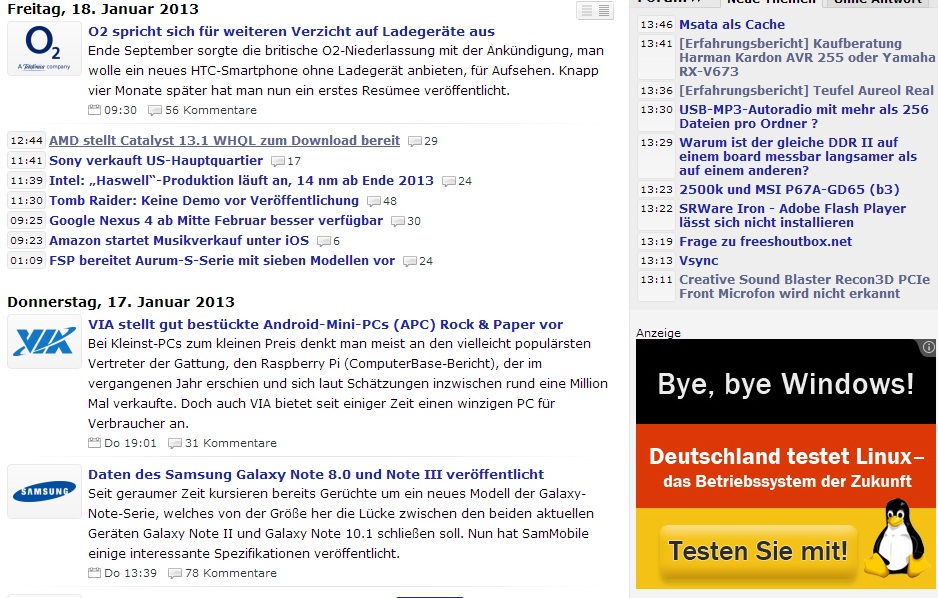Click the comment bubble icon beside 31 Kommentare
Viewport: 938px width, 598px height.
[175, 444]
